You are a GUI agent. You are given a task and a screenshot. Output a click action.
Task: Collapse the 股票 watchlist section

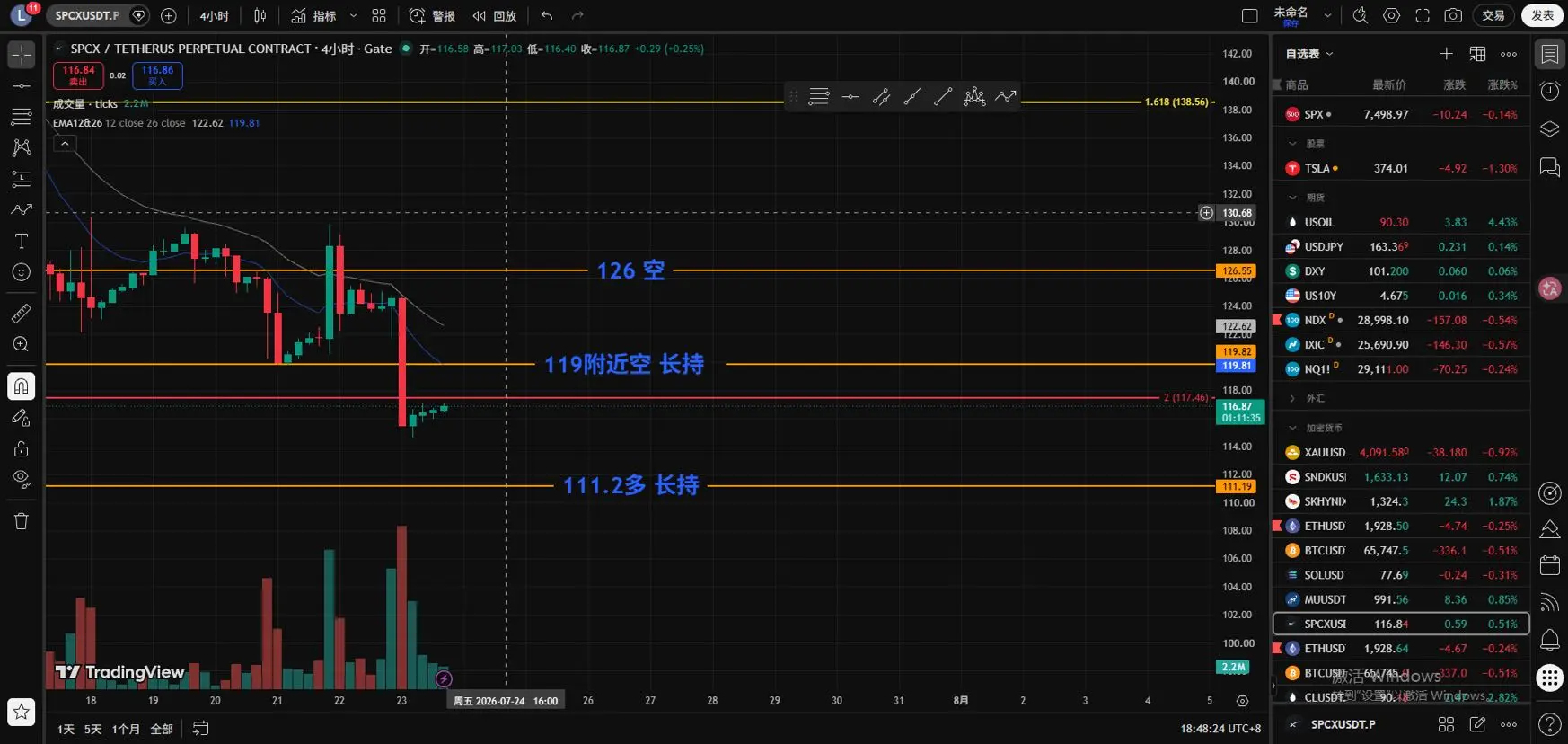(x=1292, y=144)
